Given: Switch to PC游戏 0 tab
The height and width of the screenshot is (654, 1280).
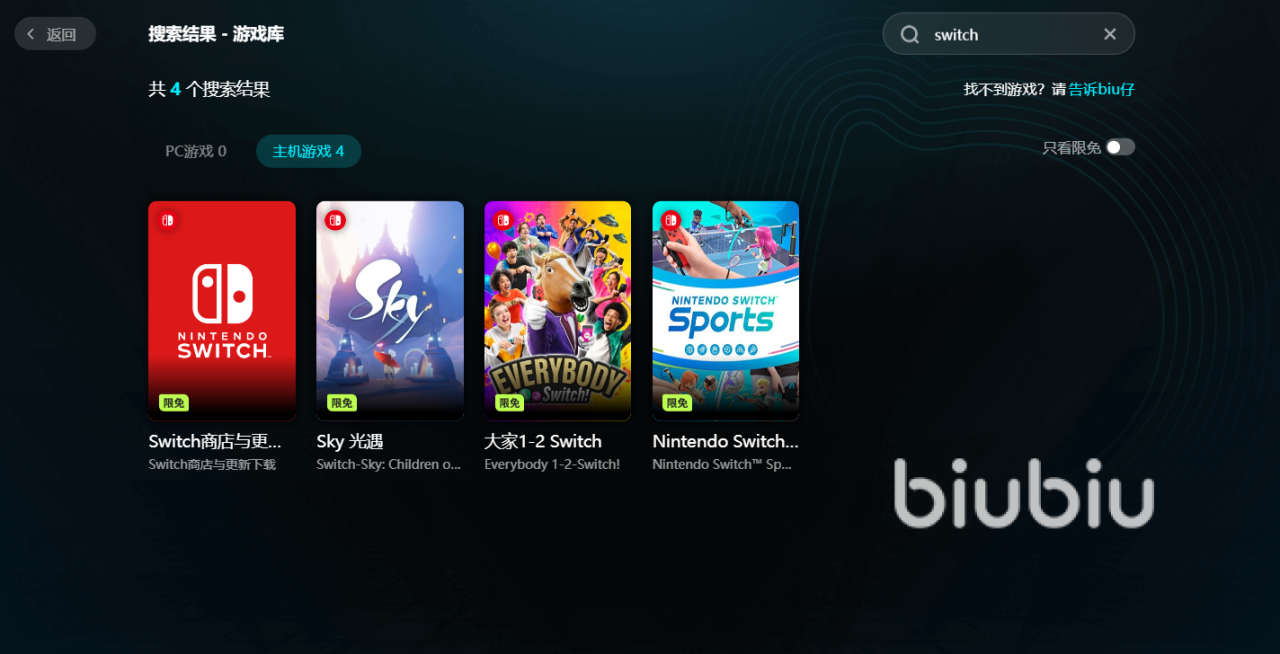Looking at the screenshot, I should [x=196, y=151].
